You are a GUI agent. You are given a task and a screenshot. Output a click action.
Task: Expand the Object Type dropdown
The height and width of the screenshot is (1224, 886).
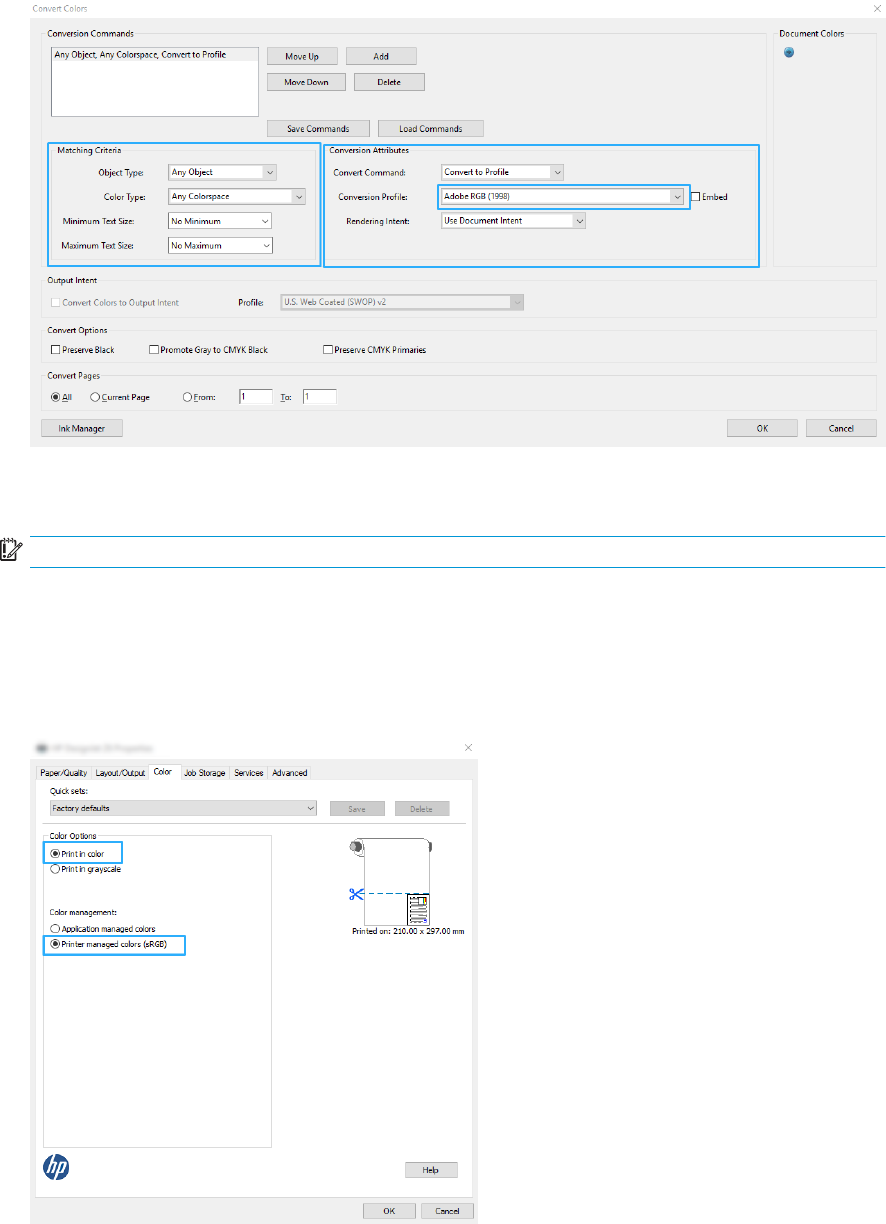(x=269, y=172)
